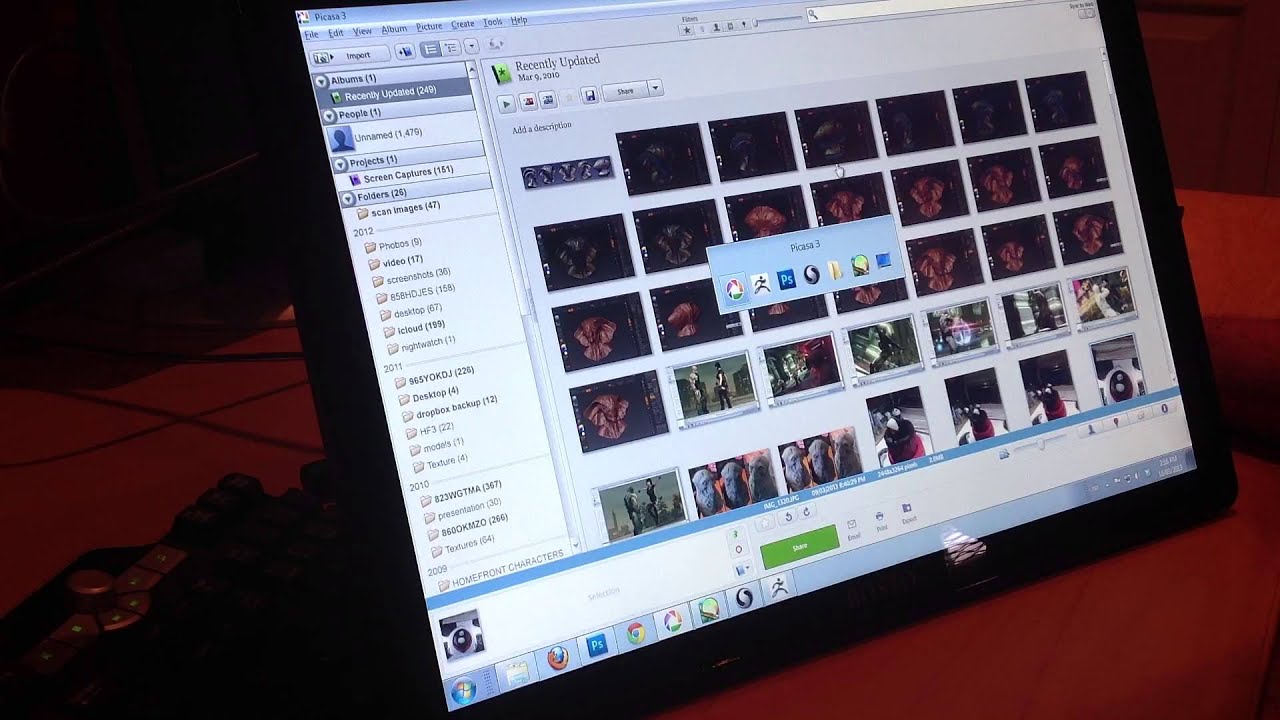The width and height of the screenshot is (1280, 720).
Task: Click the create new album icon beside Import
Action: click(x=405, y=51)
